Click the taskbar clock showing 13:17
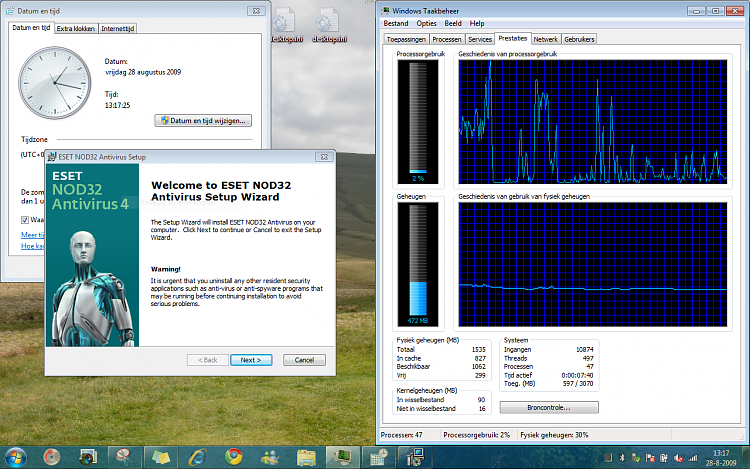Screen dimensions: 750x469 [x=721, y=458]
